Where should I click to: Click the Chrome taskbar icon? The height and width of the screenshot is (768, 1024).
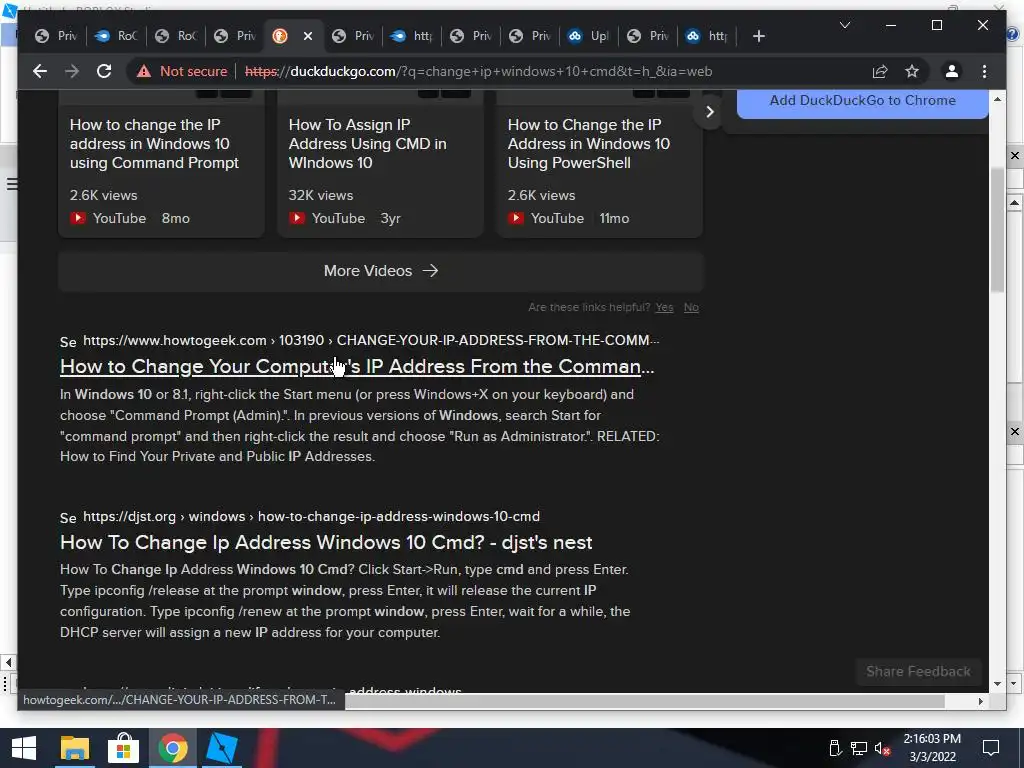tap(172, 748)
